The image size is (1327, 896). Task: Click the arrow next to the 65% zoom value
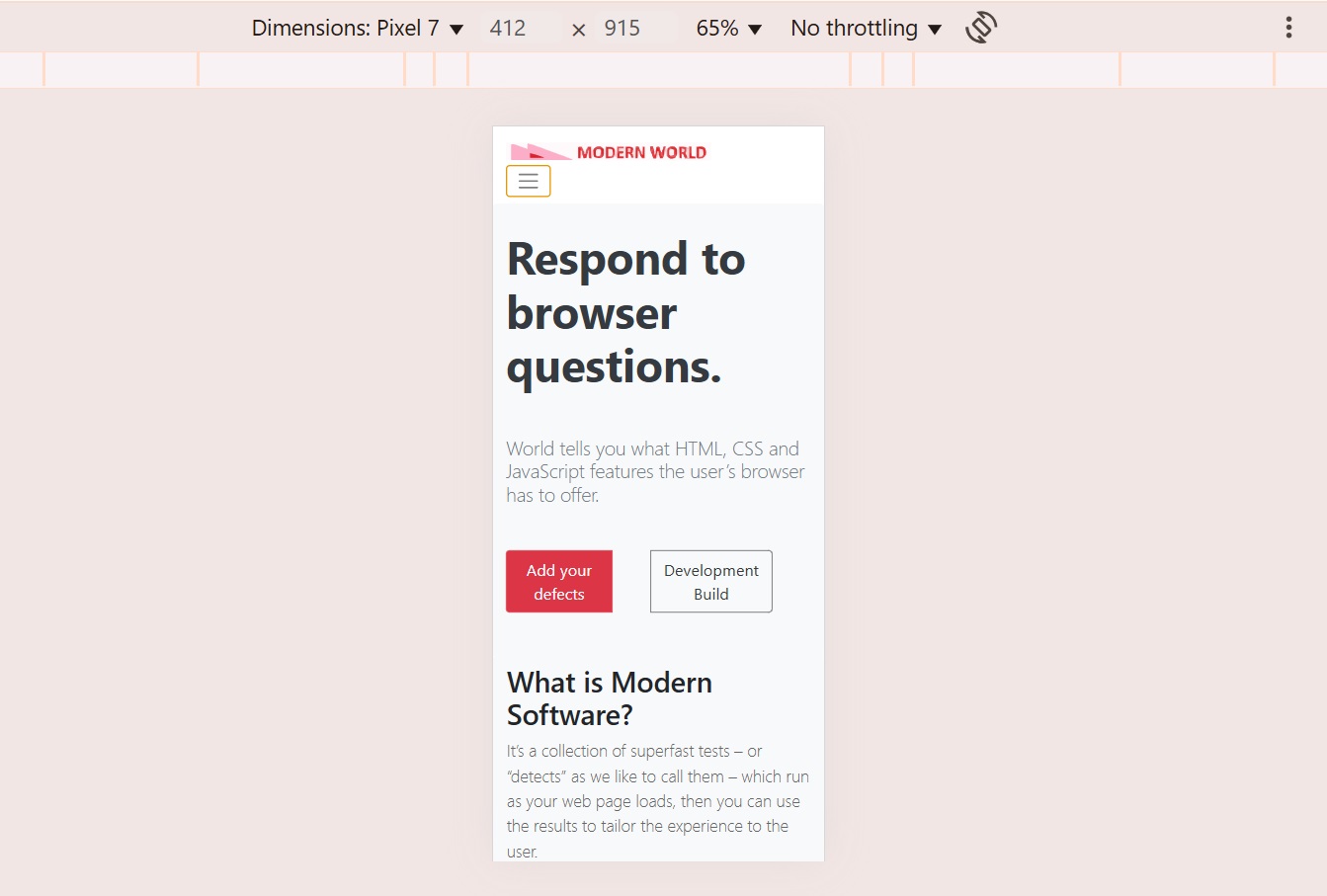click(x=755, y=29)
